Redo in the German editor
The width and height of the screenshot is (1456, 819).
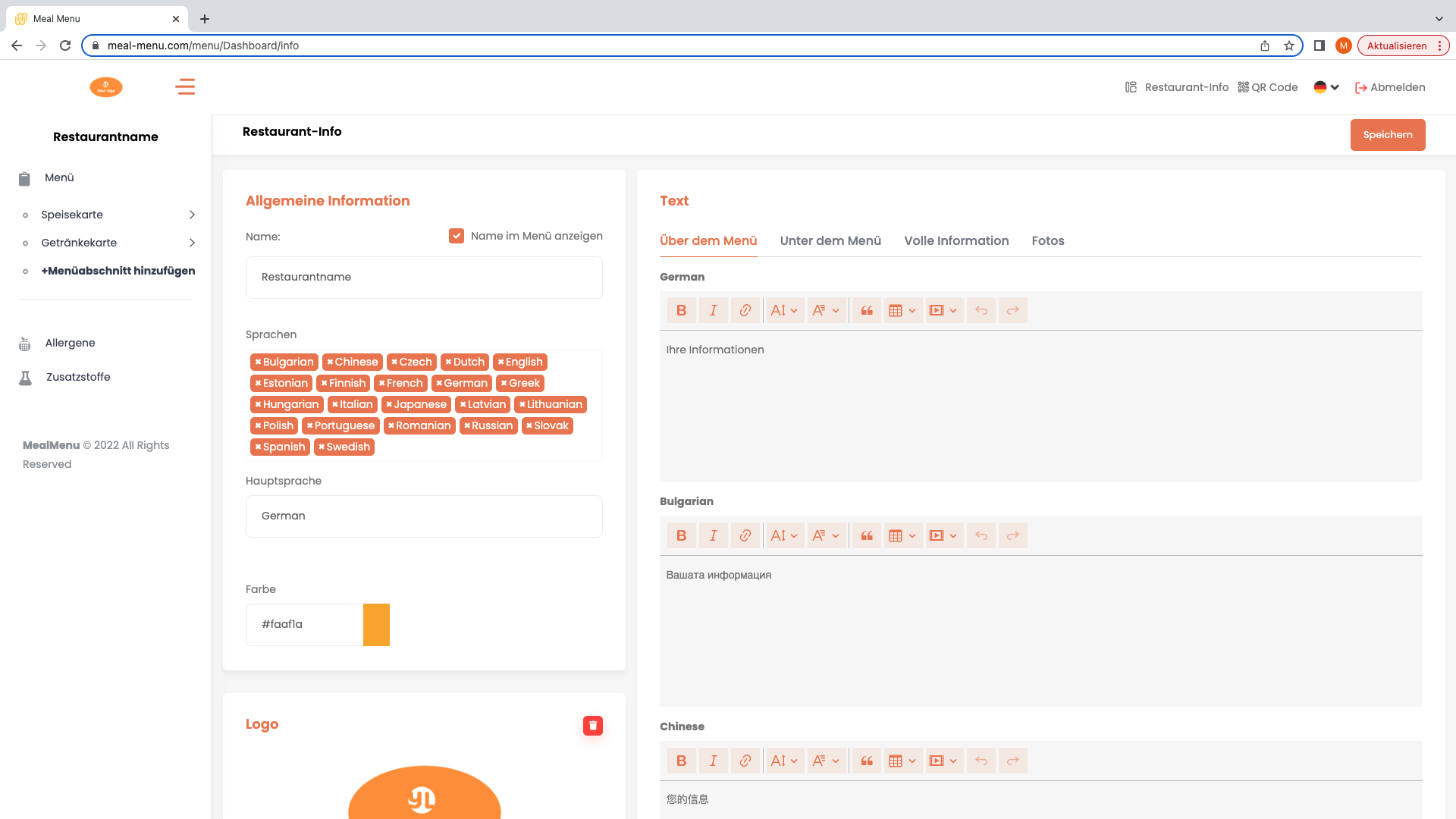(1012, 310)
